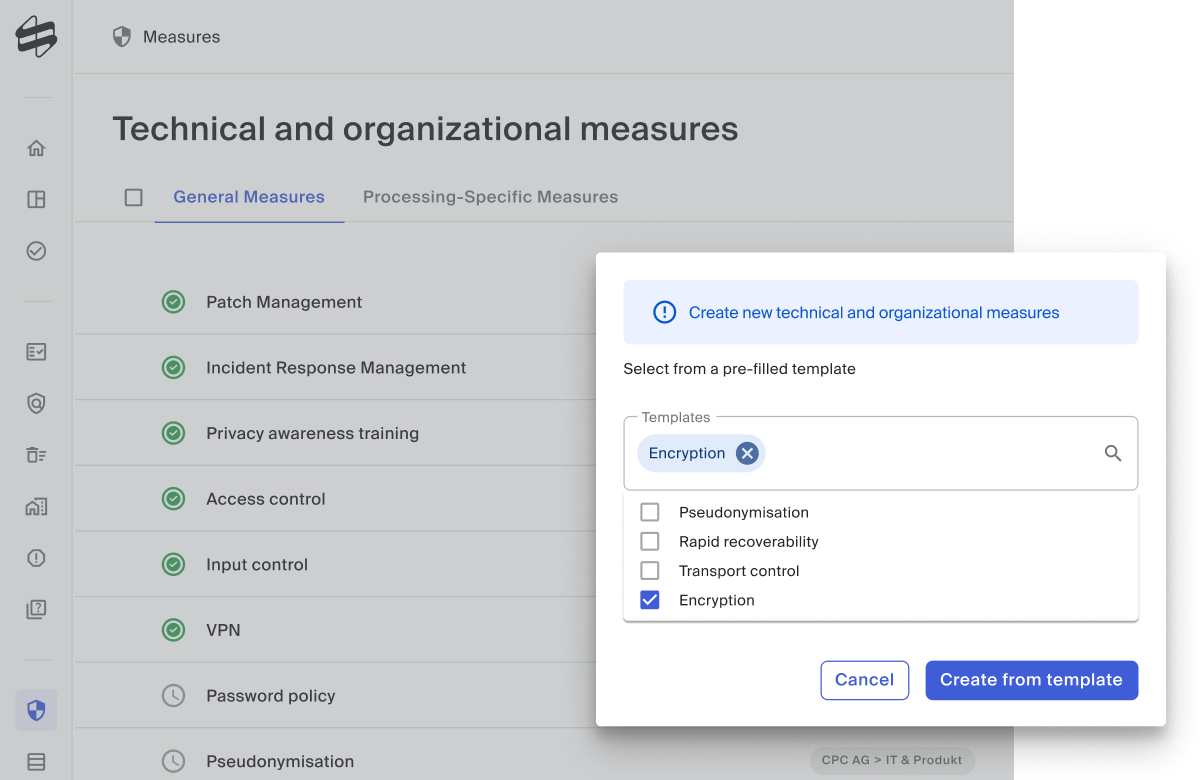This screenshot has width=1200, height=780.
Task: Open the buildings organization icon in sidebar
Action: 36,506
